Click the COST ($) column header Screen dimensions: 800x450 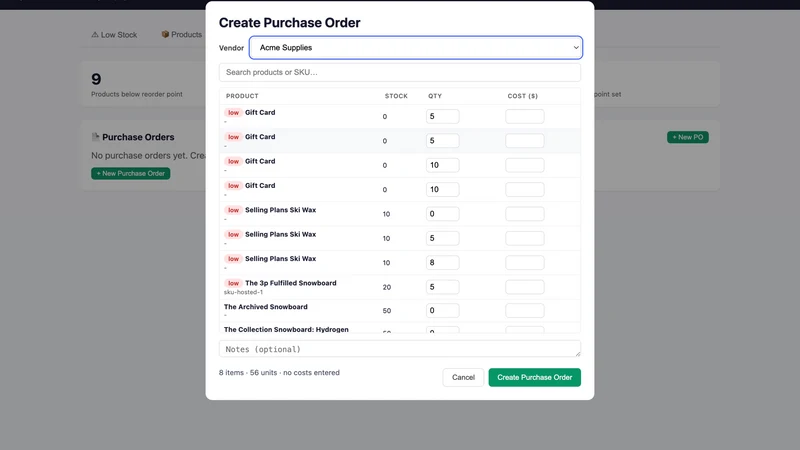pos(522,96)
